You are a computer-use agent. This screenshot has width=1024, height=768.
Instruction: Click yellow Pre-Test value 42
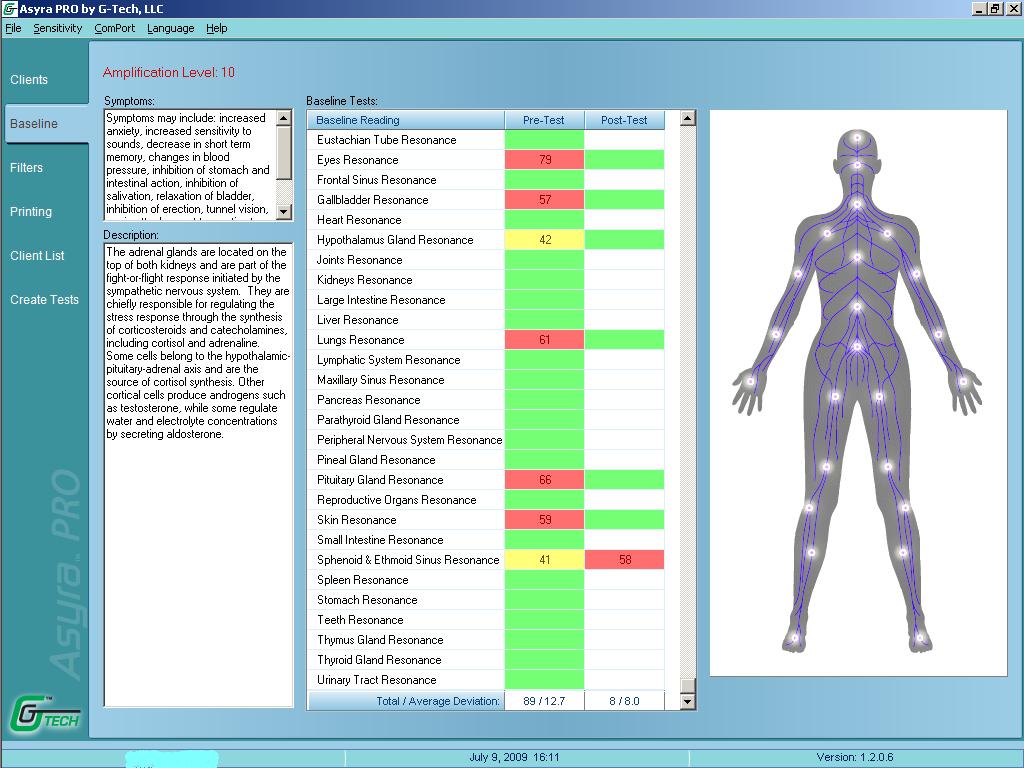pos(544,240)
